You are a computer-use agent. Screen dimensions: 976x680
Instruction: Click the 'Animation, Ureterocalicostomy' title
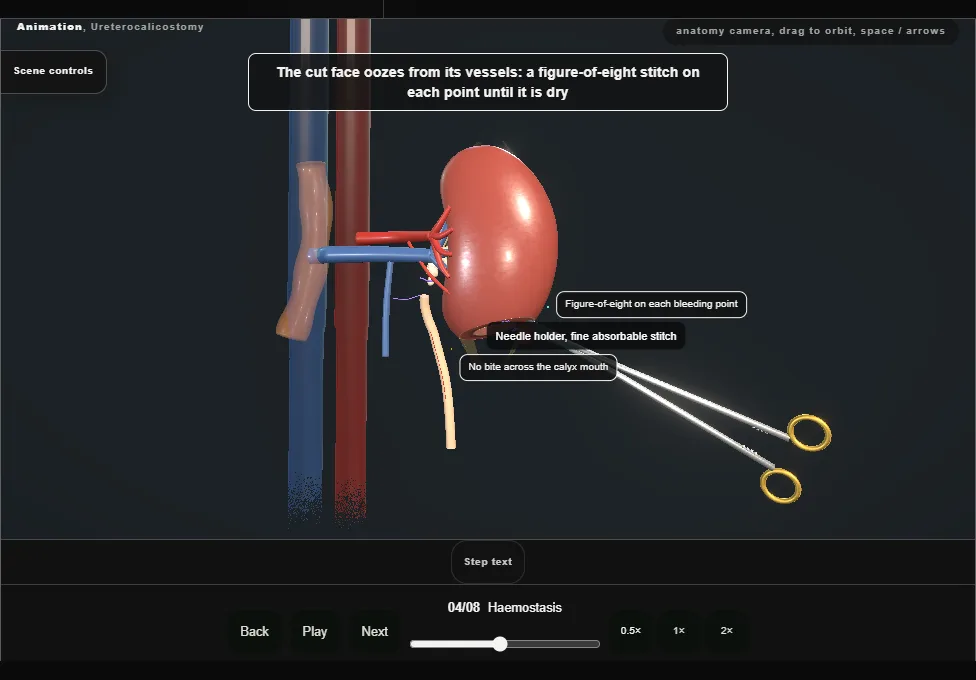click(x=110, y=27)
